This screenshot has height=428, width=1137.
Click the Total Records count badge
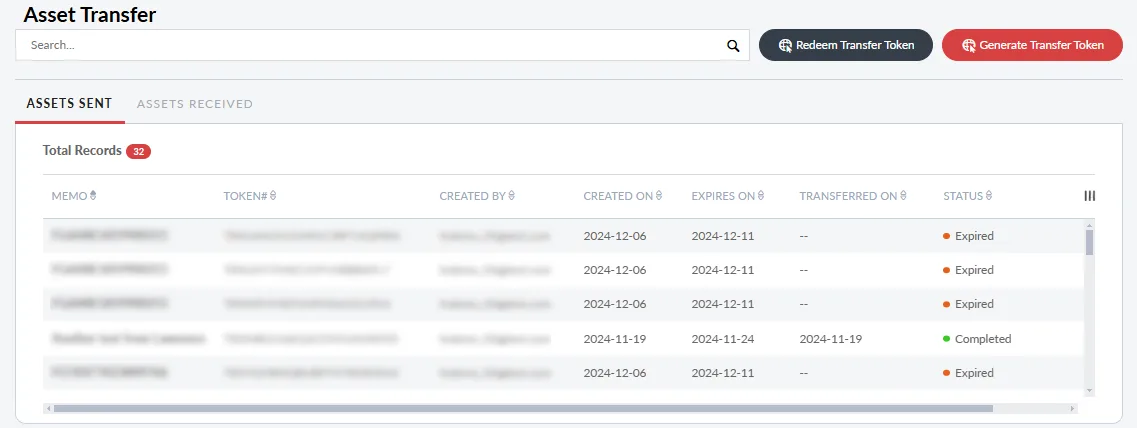coord(138,151)
